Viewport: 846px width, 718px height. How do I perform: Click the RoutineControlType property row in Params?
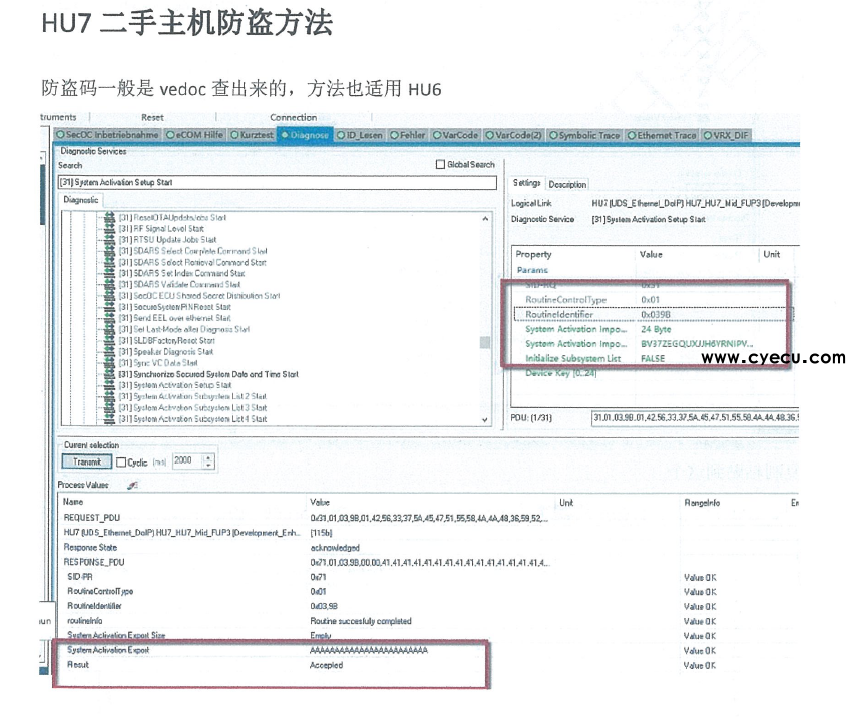(653, 300)
